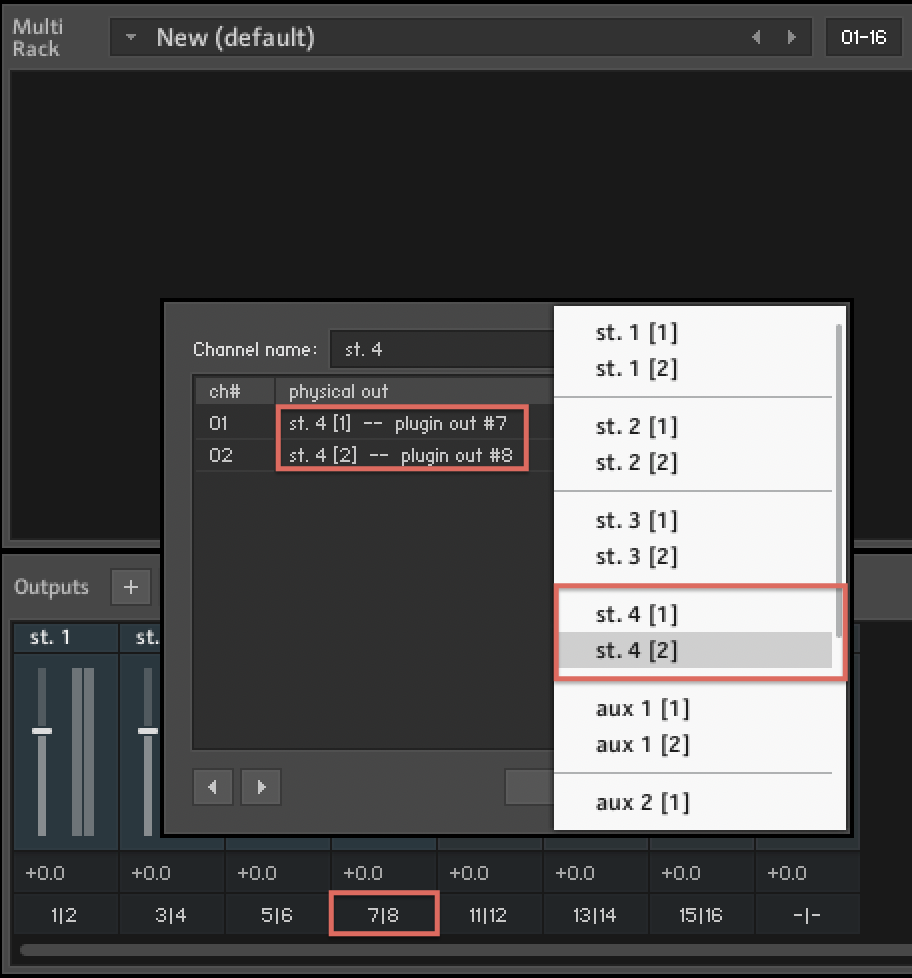This screenshot has height=978, width=912.
Task: Select the st. 4 [1] plugin out #7 row
Action: [398, 423]
